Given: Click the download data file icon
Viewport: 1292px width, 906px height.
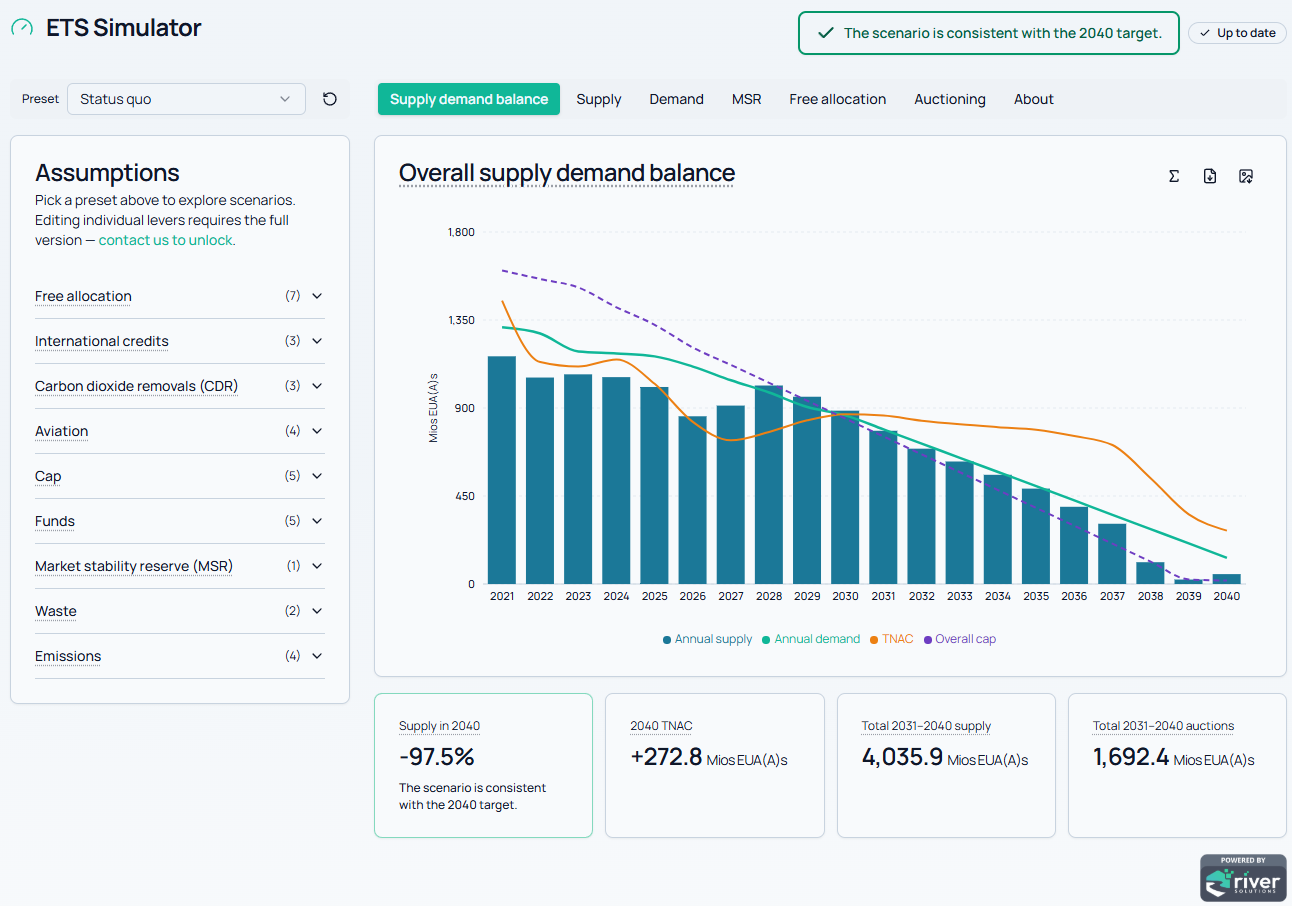Looking at the screenshot, I should pyautogui.click(x=1210, y=176).
